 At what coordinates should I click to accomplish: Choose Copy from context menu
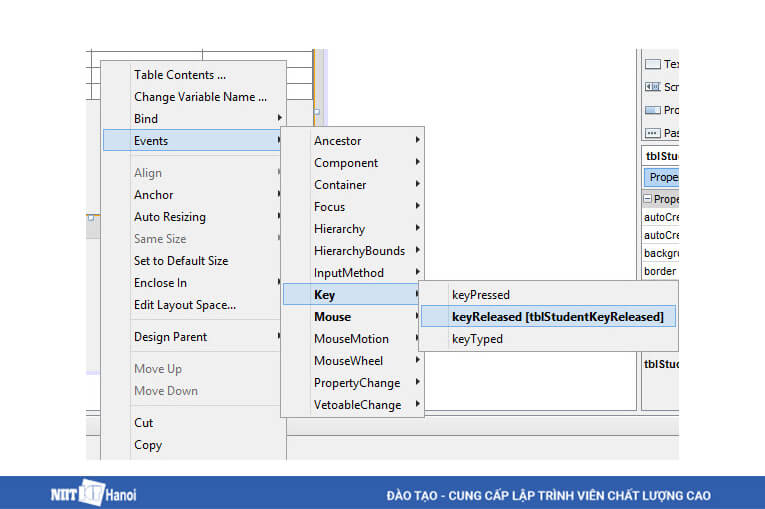pyautogui.click(x=193, y=445)
